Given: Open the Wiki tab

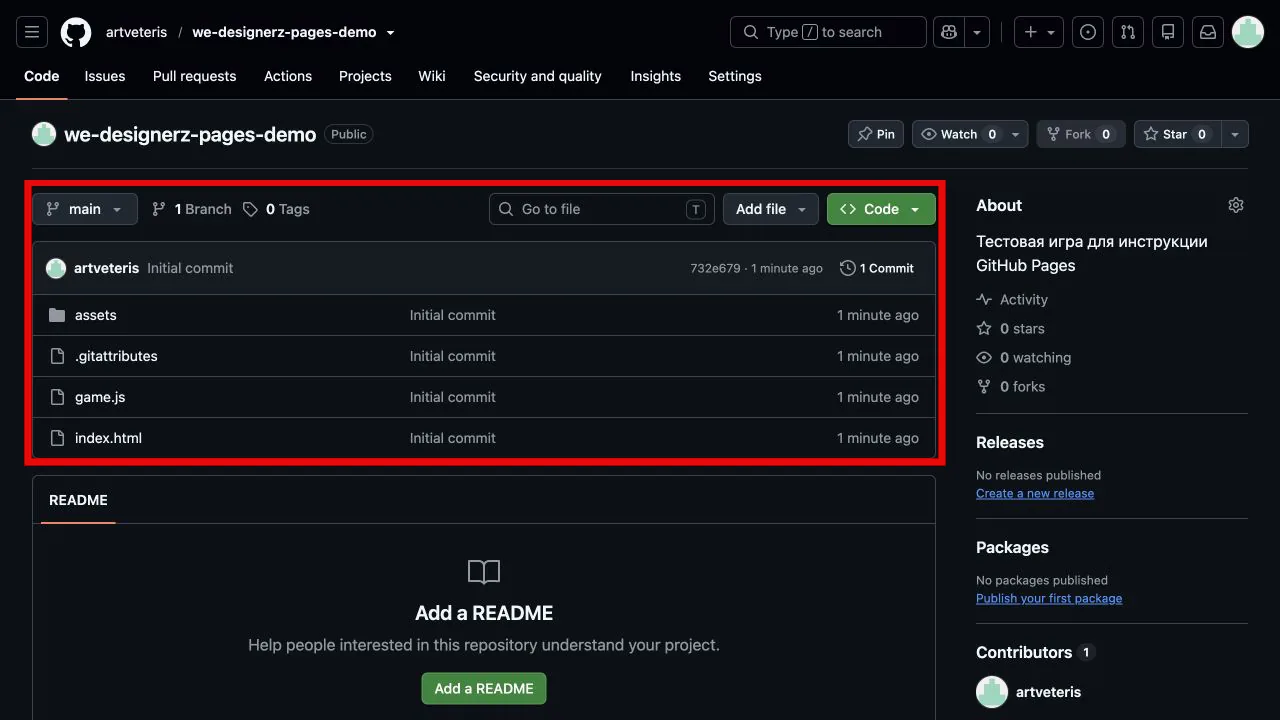Looking at the screenshot, I should [432, 76].
